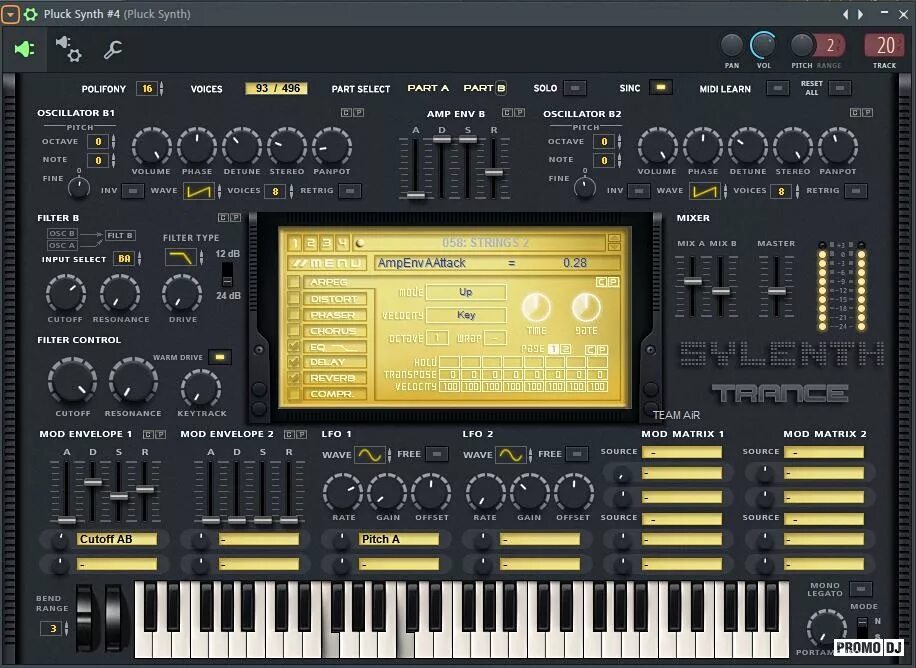Viewport: 916px width, 668px height.
Task: Toggle the MIDI LEARN switch
Action: (778, 88)
